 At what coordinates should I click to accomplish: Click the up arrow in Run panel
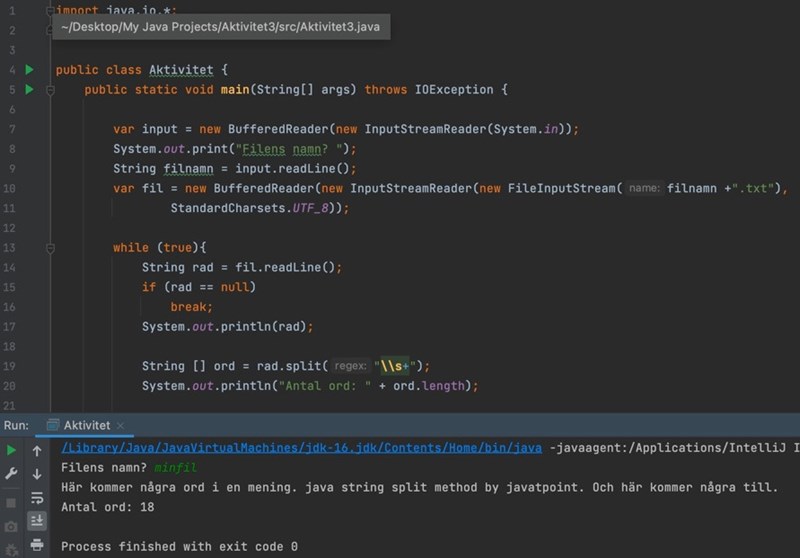click(x=37, y=451)
